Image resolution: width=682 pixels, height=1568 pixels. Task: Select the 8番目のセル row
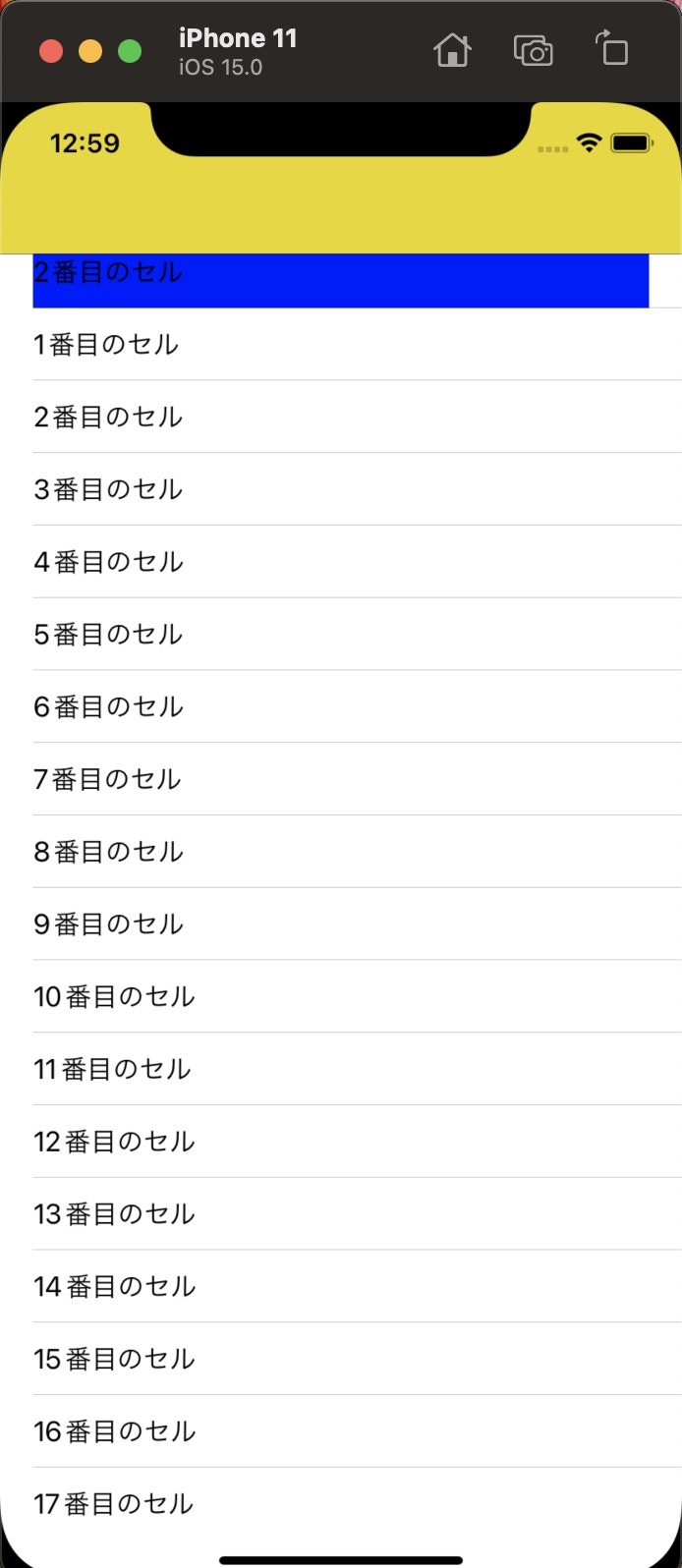339,852
